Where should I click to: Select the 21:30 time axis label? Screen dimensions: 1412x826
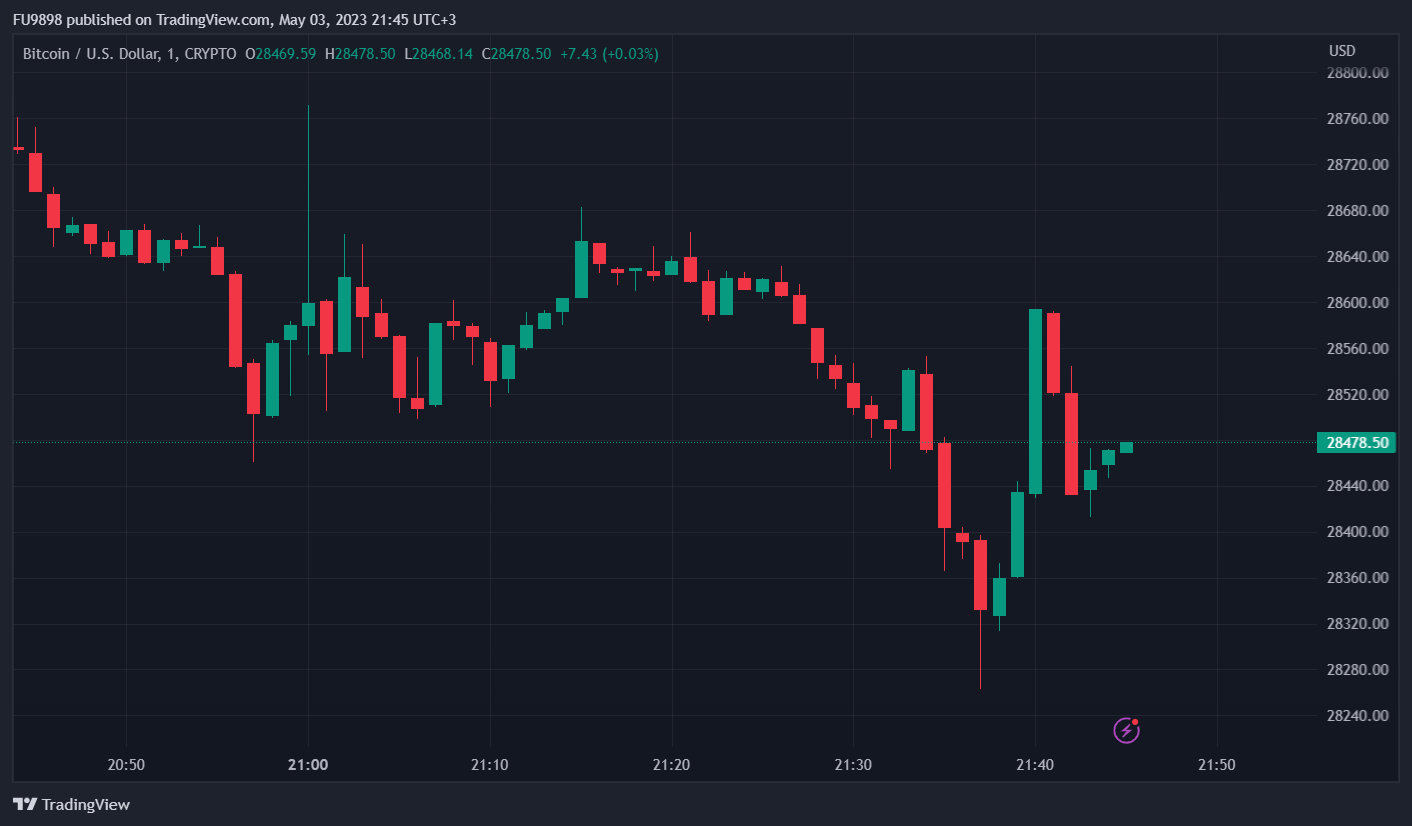852,765
